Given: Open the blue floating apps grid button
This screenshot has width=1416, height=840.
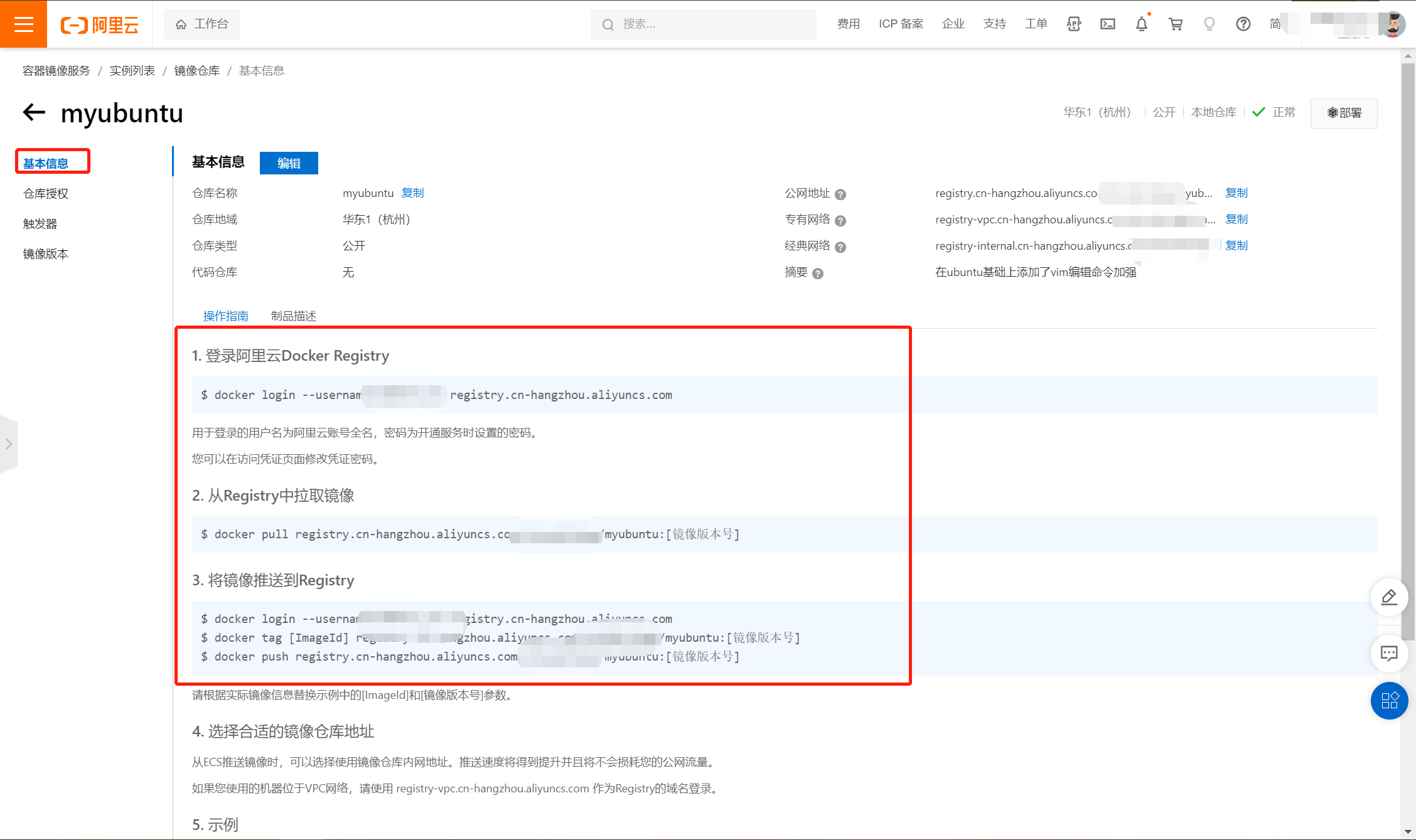Looking at the screenshot, I should pos(1389,700).
